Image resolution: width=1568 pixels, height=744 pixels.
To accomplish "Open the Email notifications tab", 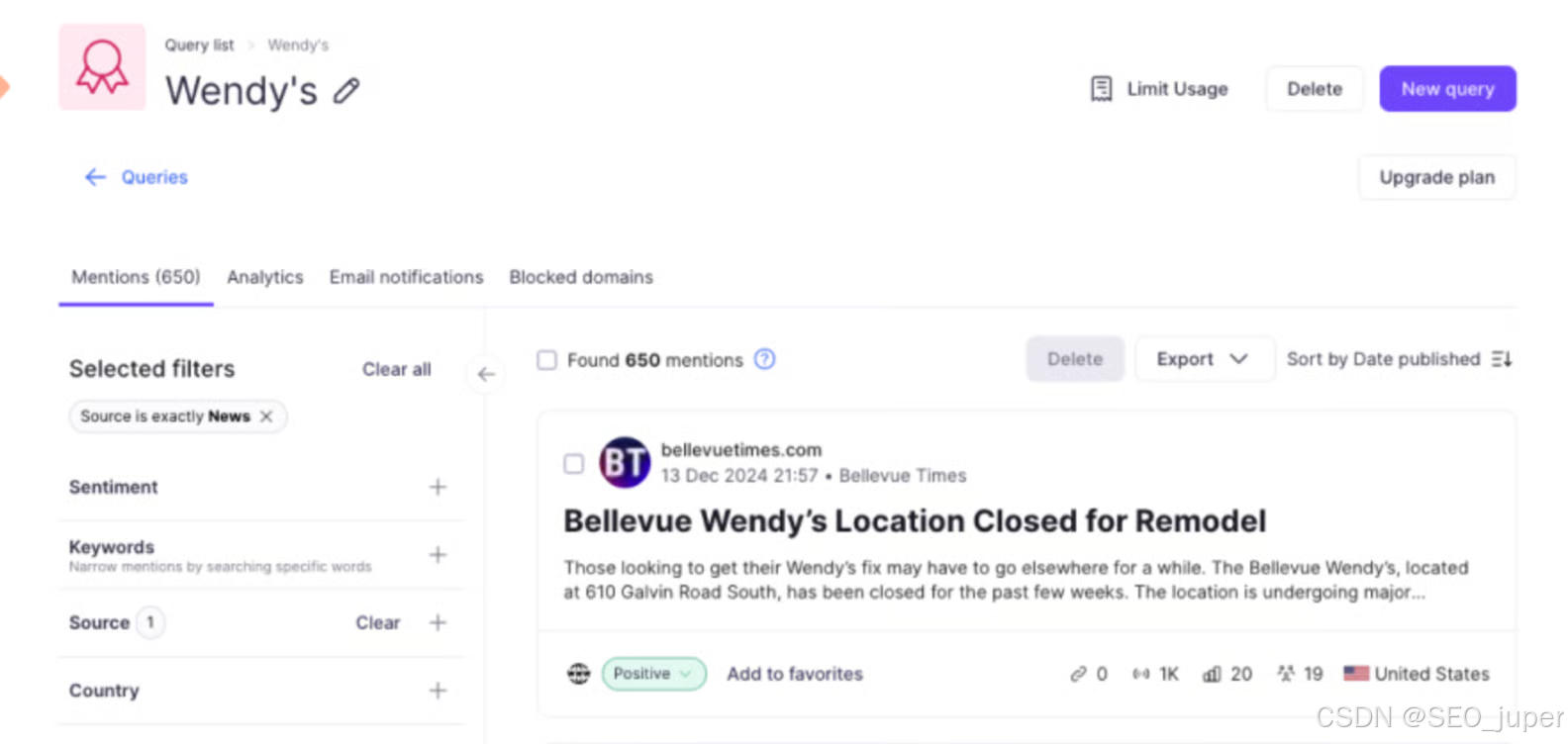I will (x=406, y=277).
